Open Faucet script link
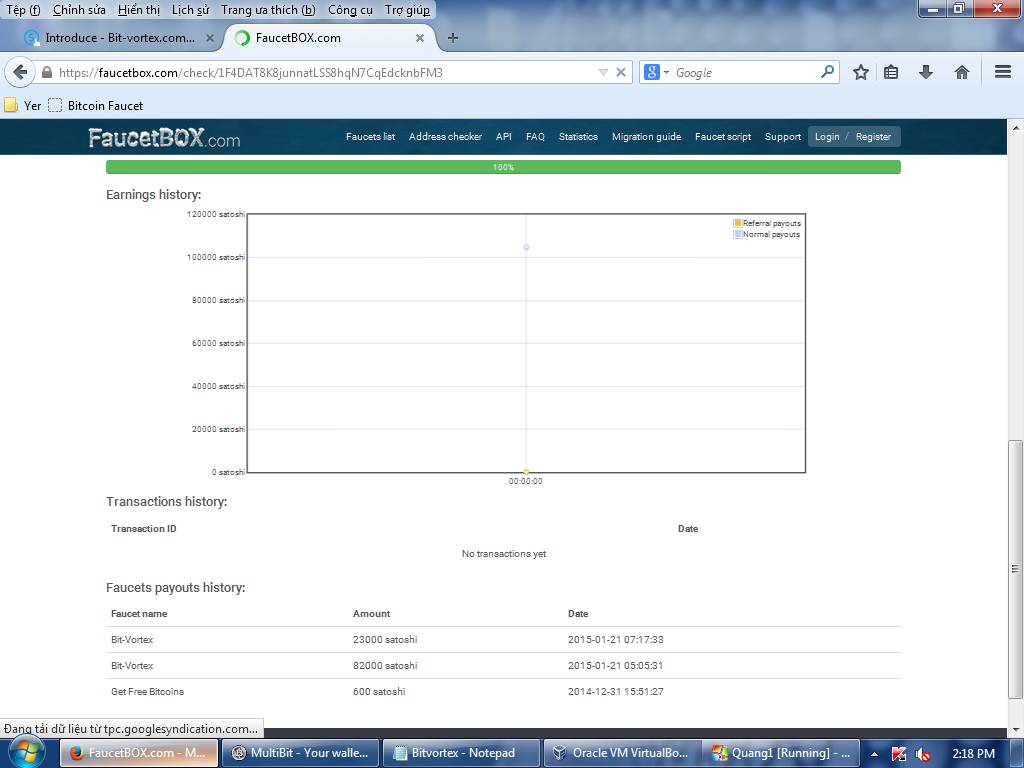 click(x=723, y=136)
